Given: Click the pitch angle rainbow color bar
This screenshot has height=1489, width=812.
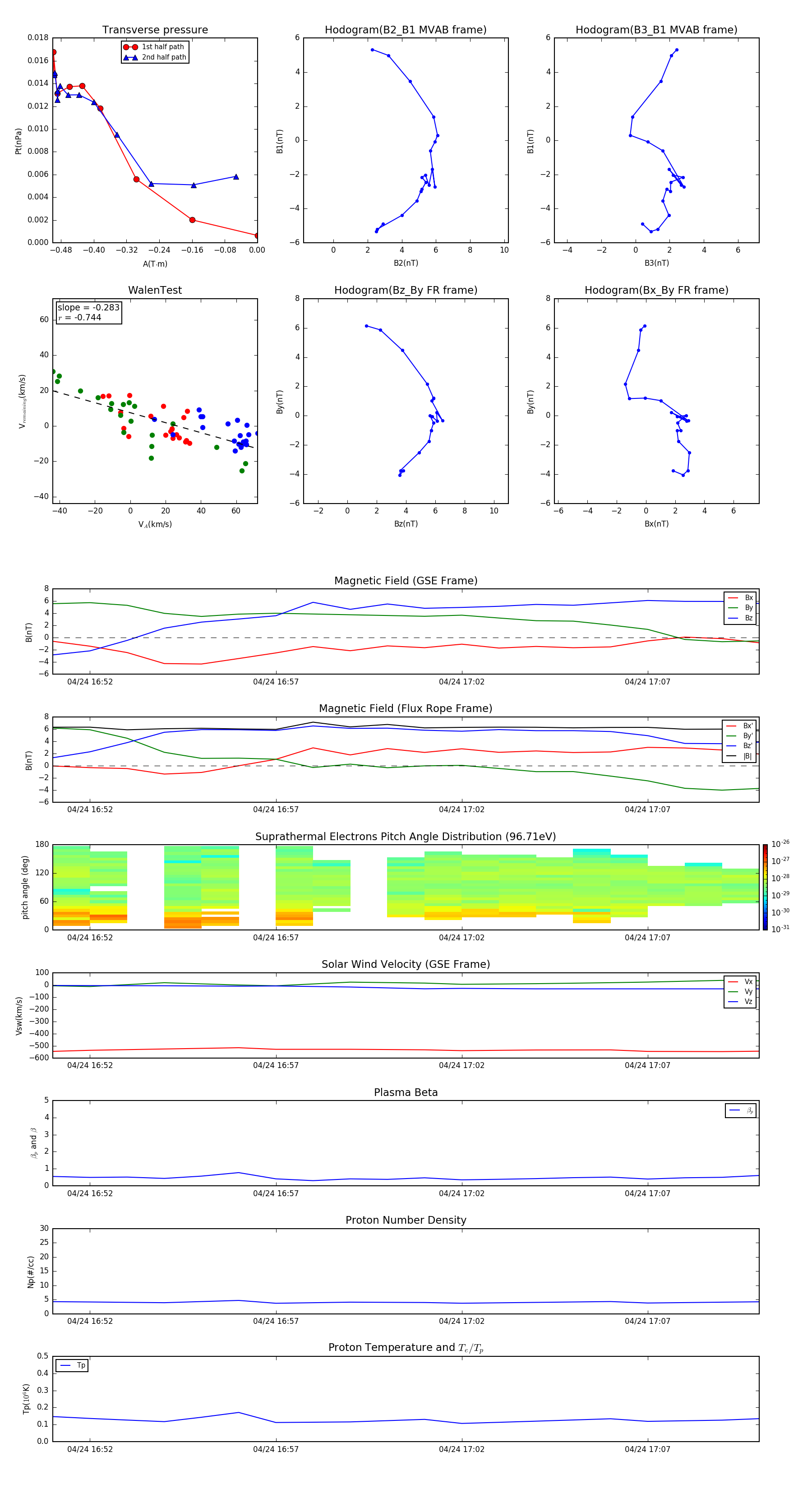Looking at the screenshot, I should (765, 887).
